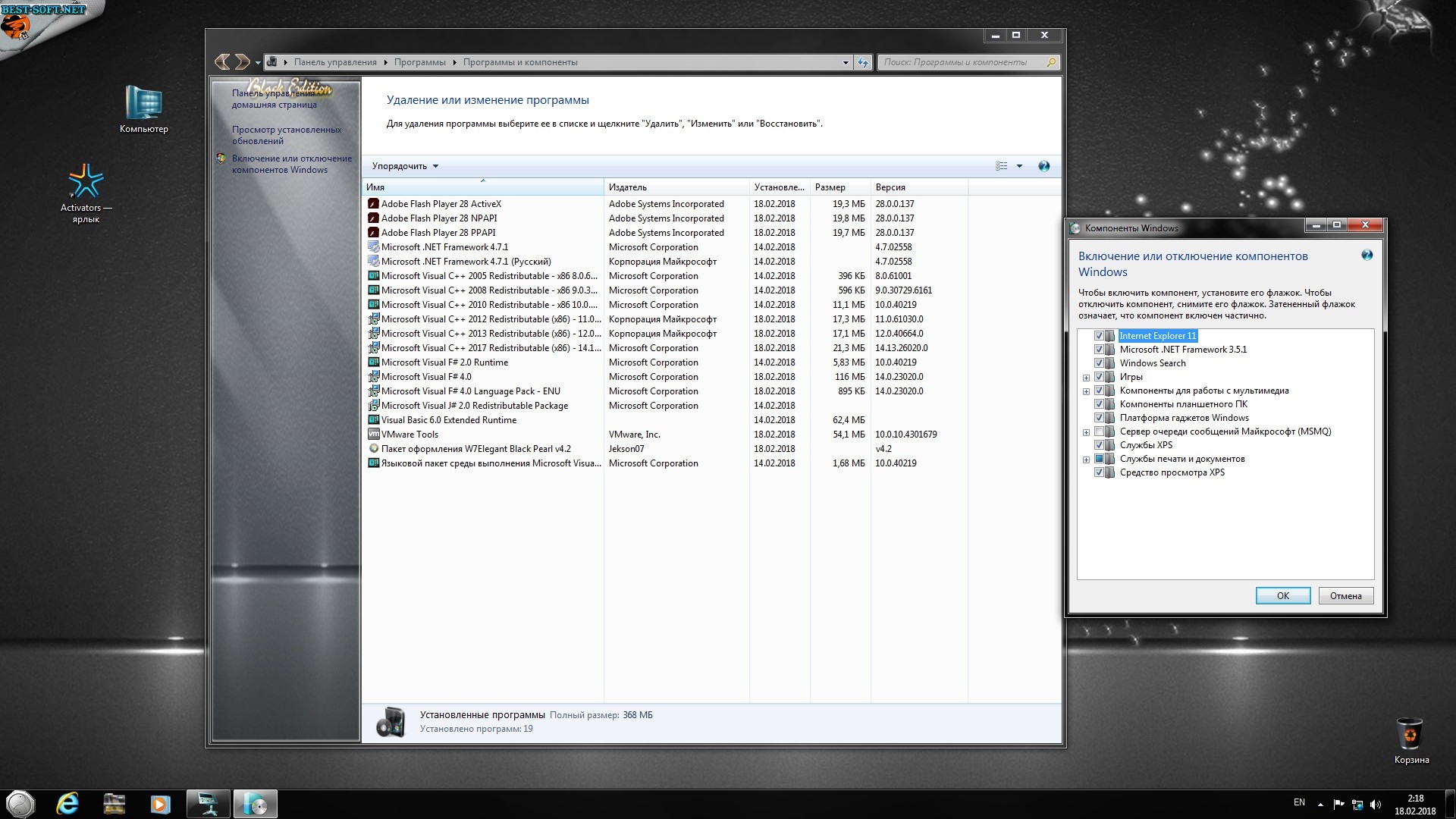
Task: Uncheck the Internet Explorer 11 component
Action: click(1099, 336)
